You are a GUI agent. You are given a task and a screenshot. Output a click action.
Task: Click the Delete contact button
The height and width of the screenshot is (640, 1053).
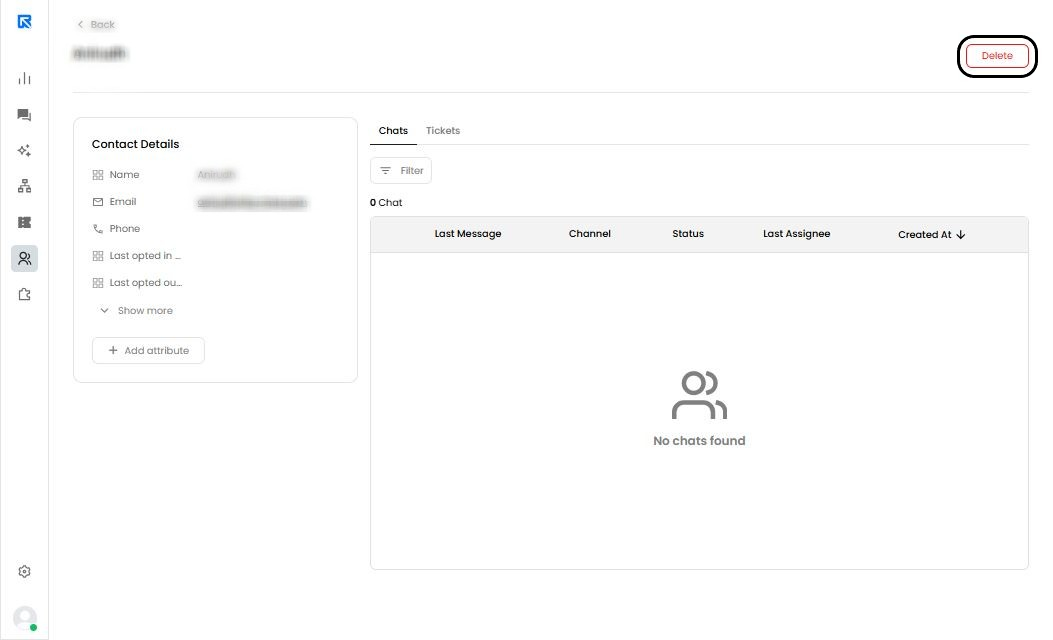pos(997,56)
